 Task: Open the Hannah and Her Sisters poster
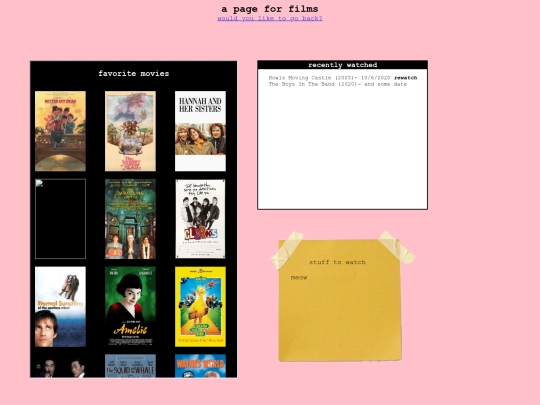tap(200, 131)
